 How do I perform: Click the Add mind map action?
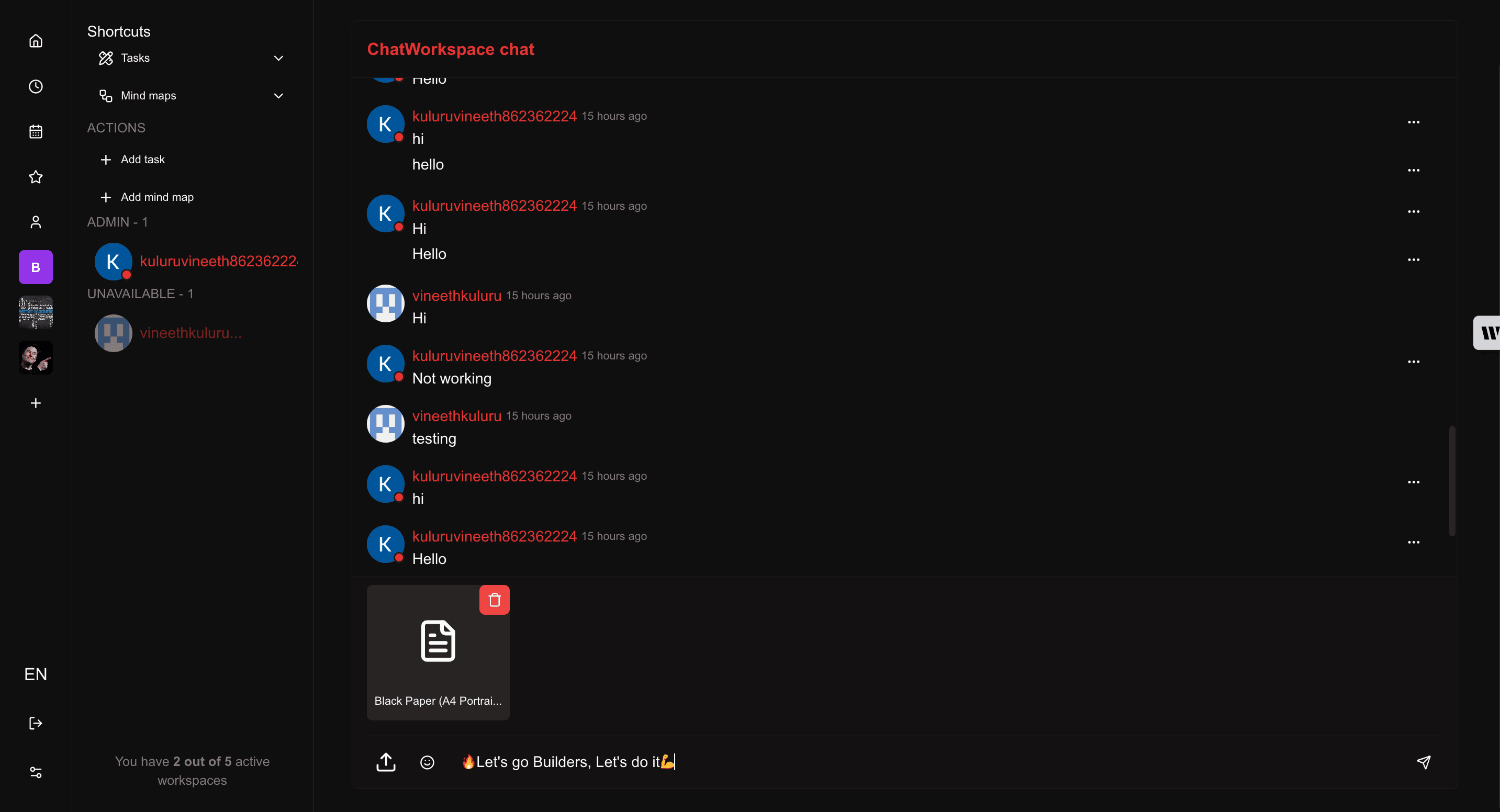pyautogui.click(x=156, y=197)
